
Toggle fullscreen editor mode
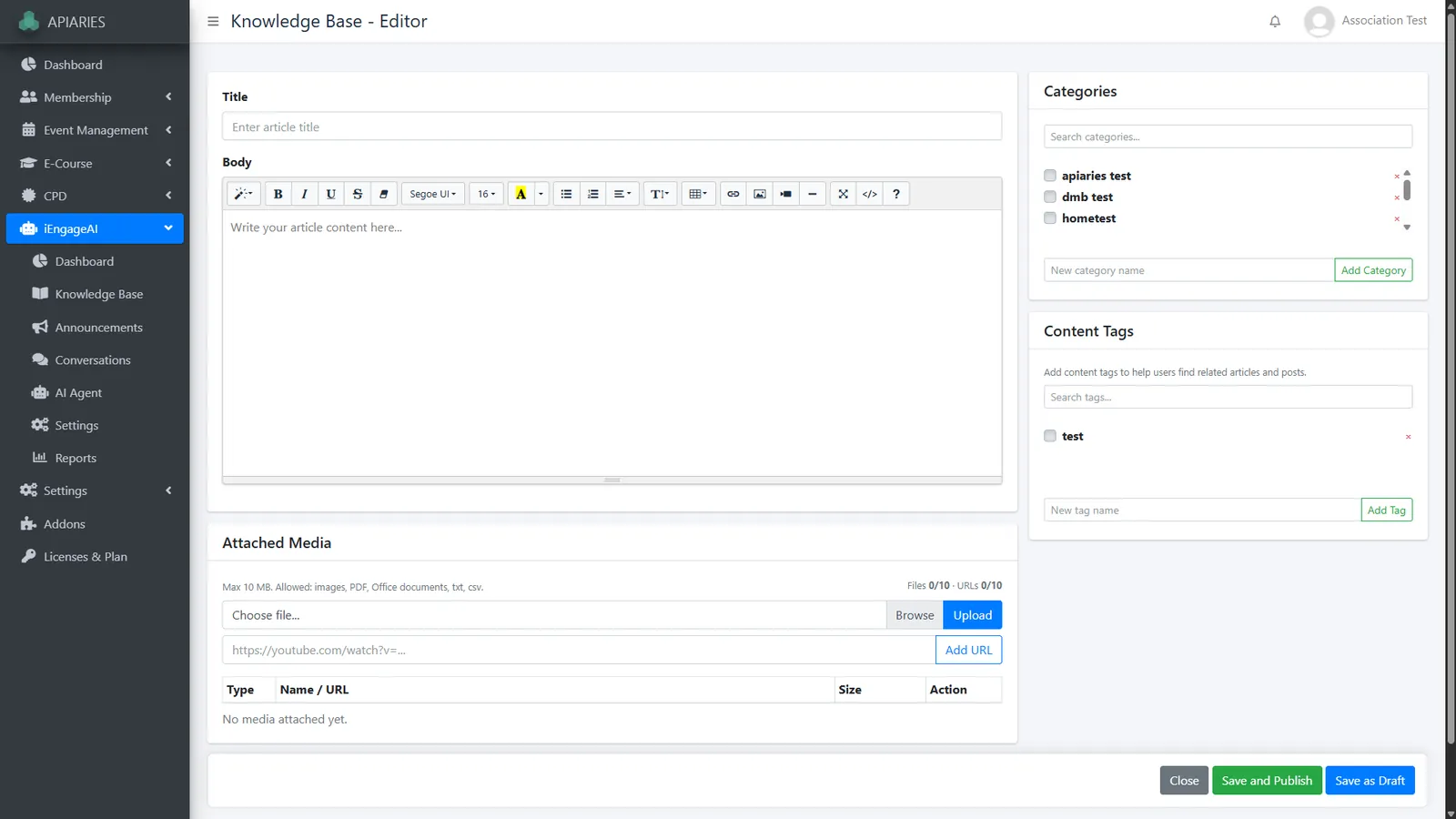click(x=844, y=194)
